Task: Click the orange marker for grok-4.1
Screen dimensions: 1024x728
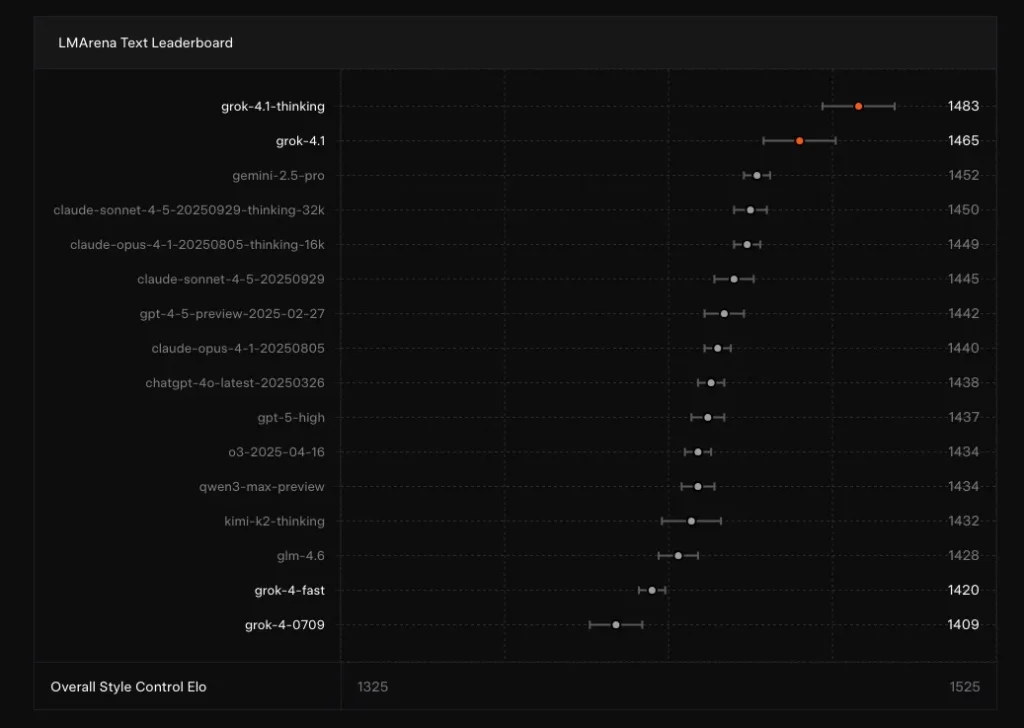Action: tap(798, 141)
